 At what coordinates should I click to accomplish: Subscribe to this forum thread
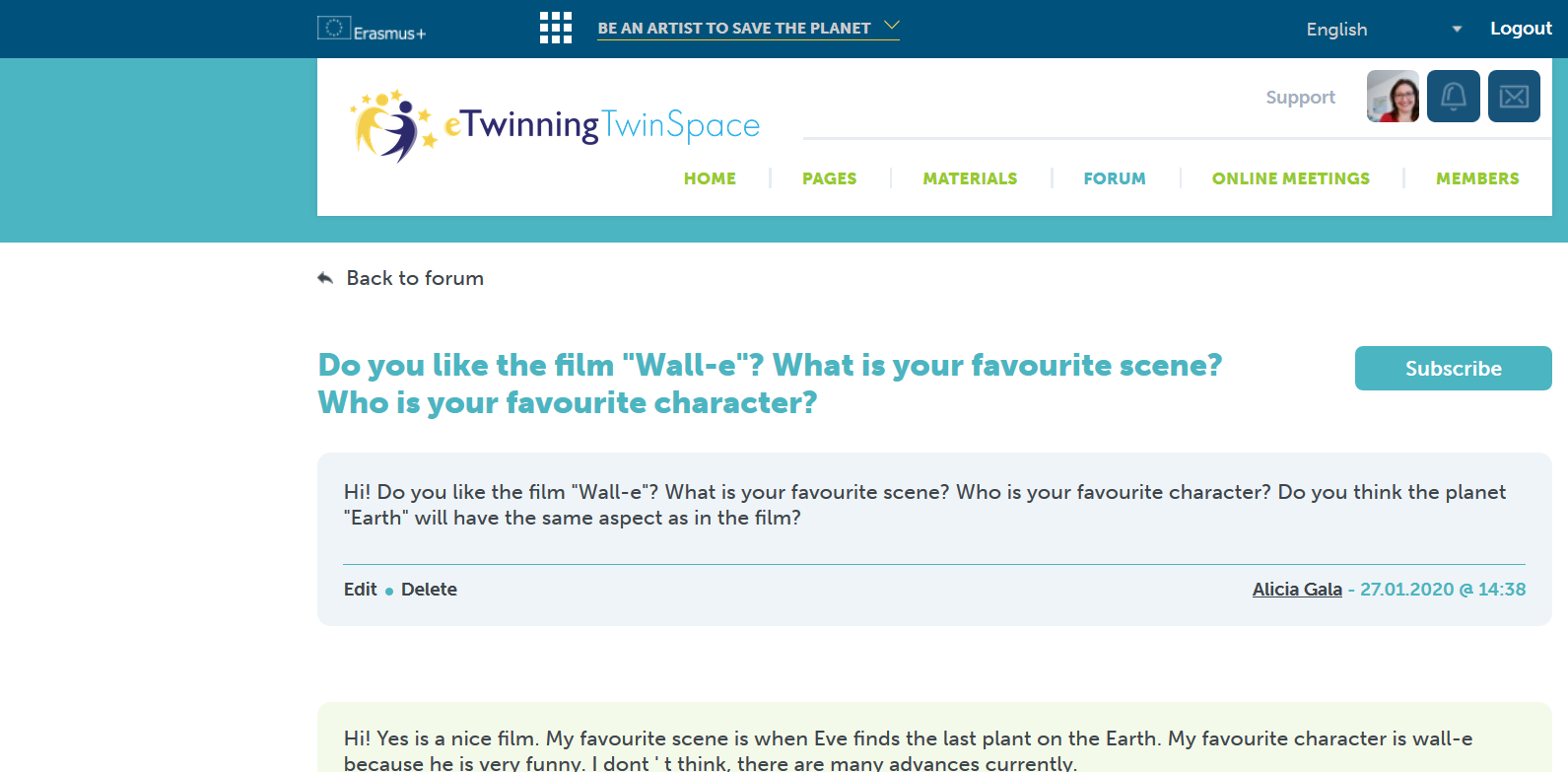click(1453, 368)
